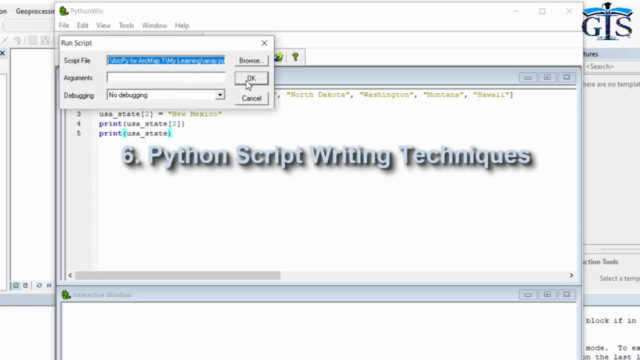Cancel the Run Script dialog
Image resolution: width=640 pixels, height=360 pixels.
(x=251, y=98)
